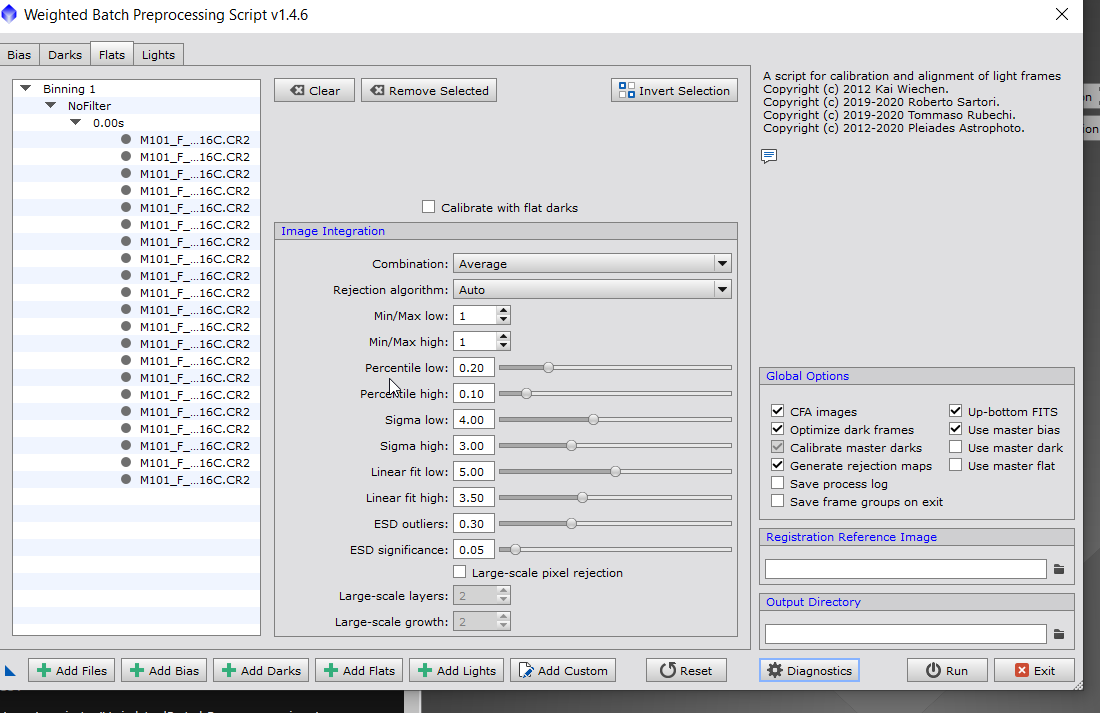Remove Selected files from list
The height and width of the screenshot is (713, 1100).
click(429, 91)
